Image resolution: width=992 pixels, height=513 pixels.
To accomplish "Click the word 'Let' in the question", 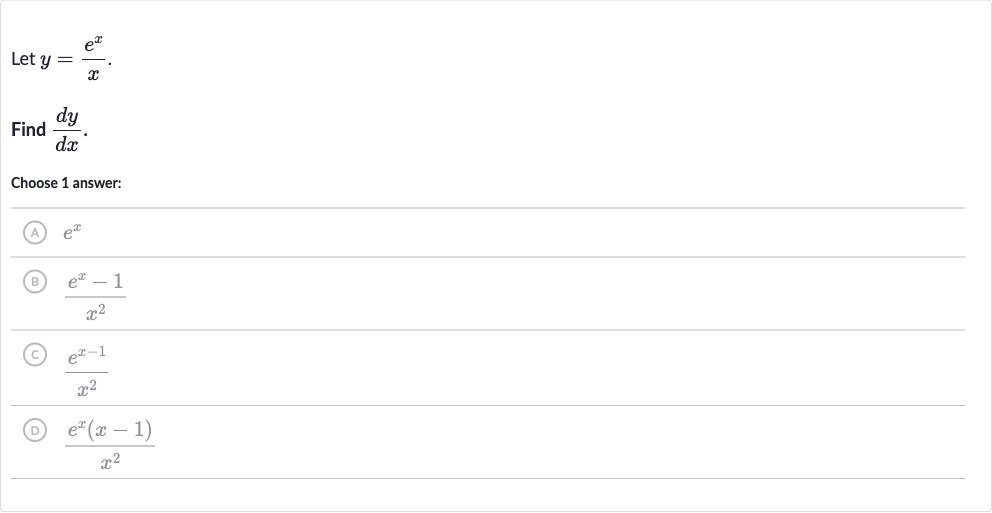I will [x=23, y=59].
